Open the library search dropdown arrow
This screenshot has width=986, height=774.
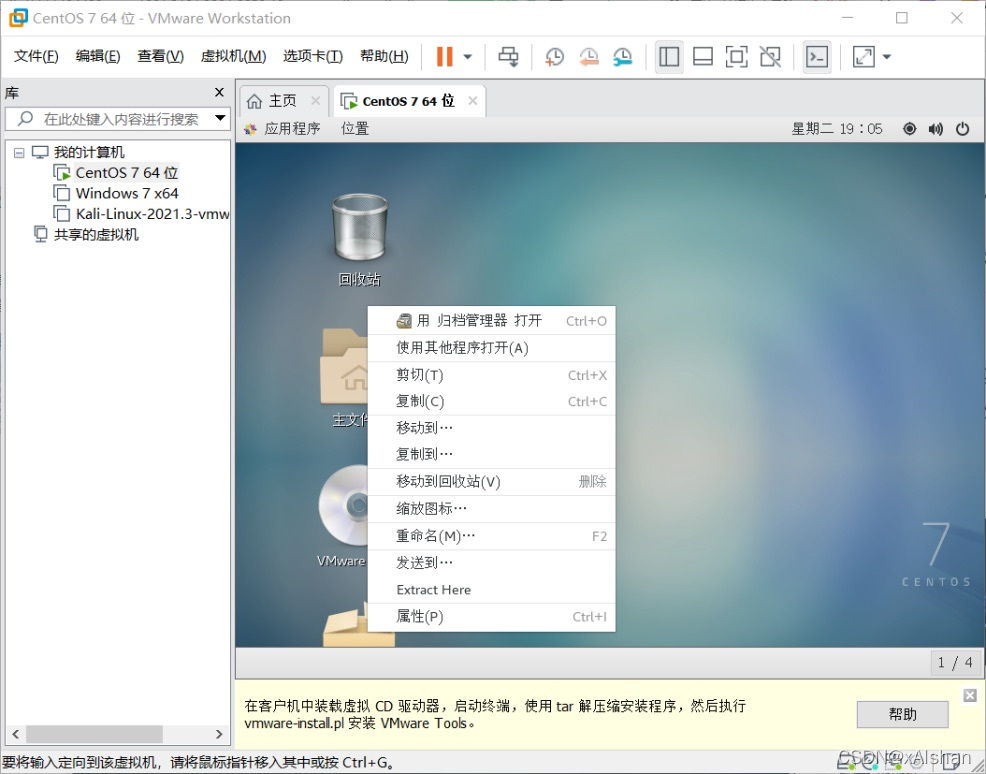220,118
